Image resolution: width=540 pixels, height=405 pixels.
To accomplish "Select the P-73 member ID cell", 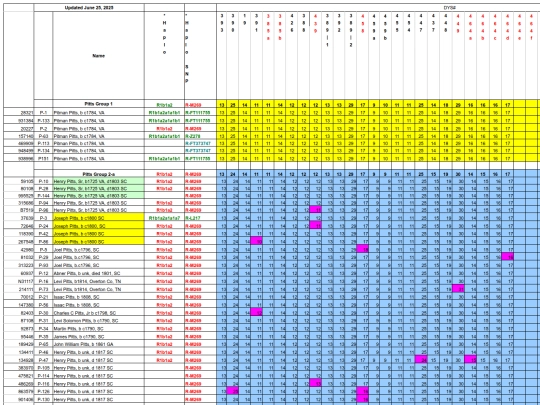I will pos(43,289).
